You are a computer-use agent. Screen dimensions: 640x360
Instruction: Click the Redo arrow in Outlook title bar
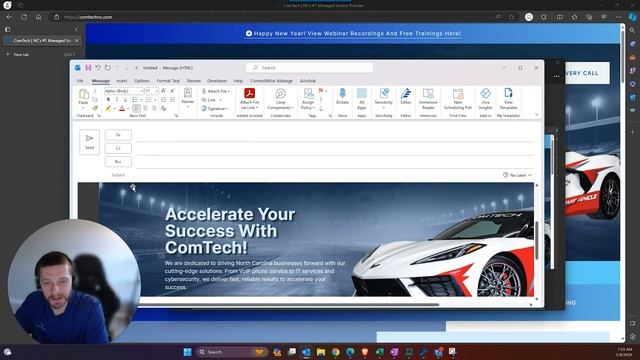coord(108,68)
